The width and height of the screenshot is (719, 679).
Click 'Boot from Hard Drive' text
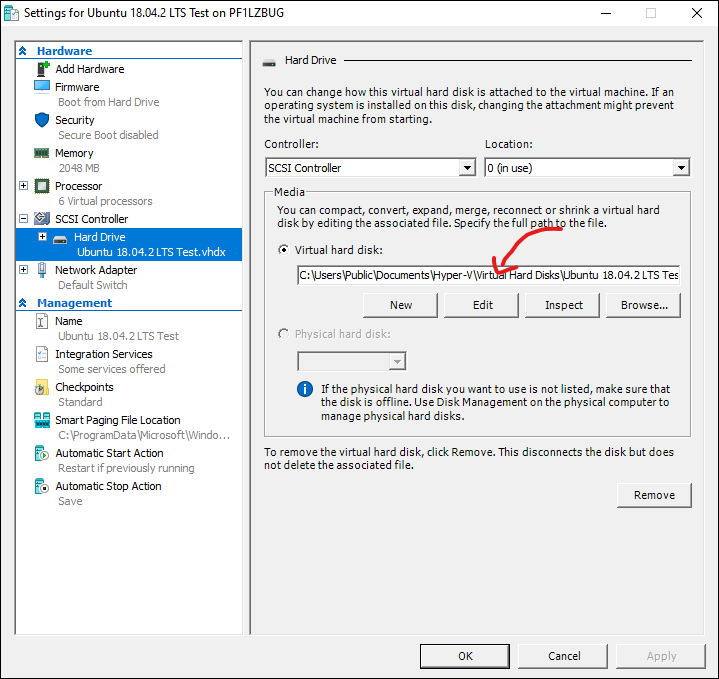coord(109,102)
